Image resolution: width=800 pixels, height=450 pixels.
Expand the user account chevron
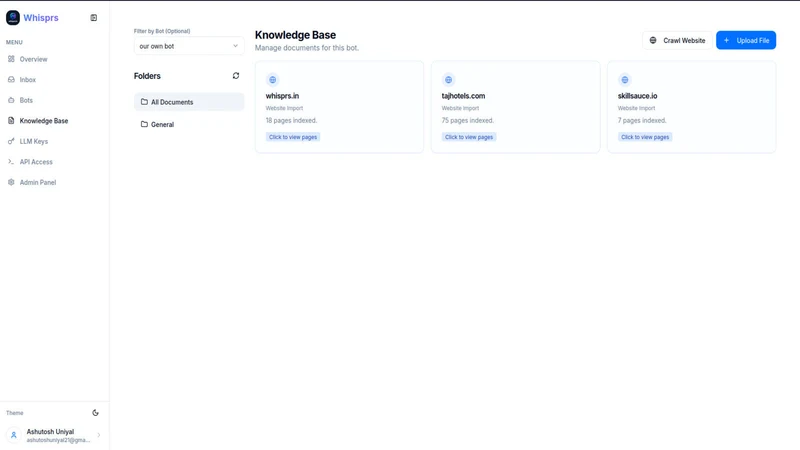coord(98,435)
